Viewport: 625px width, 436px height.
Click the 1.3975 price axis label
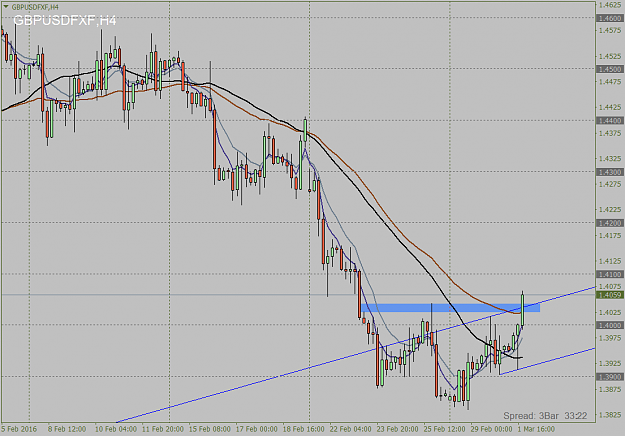coord(610,338)
